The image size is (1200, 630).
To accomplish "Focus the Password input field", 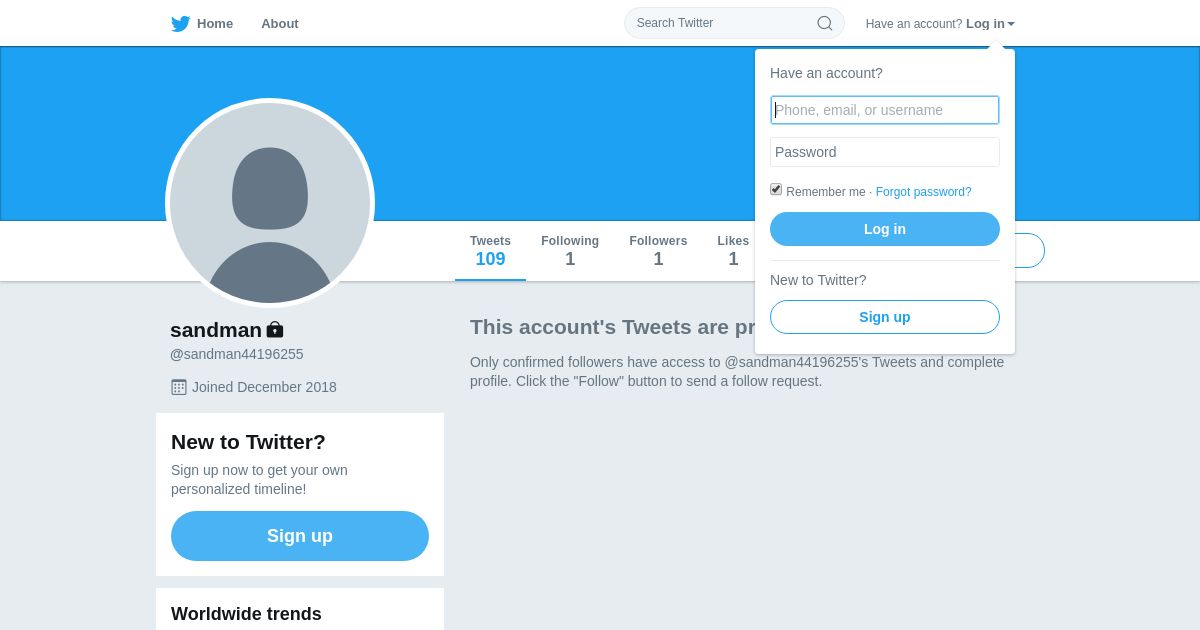I will coord(884,152).
